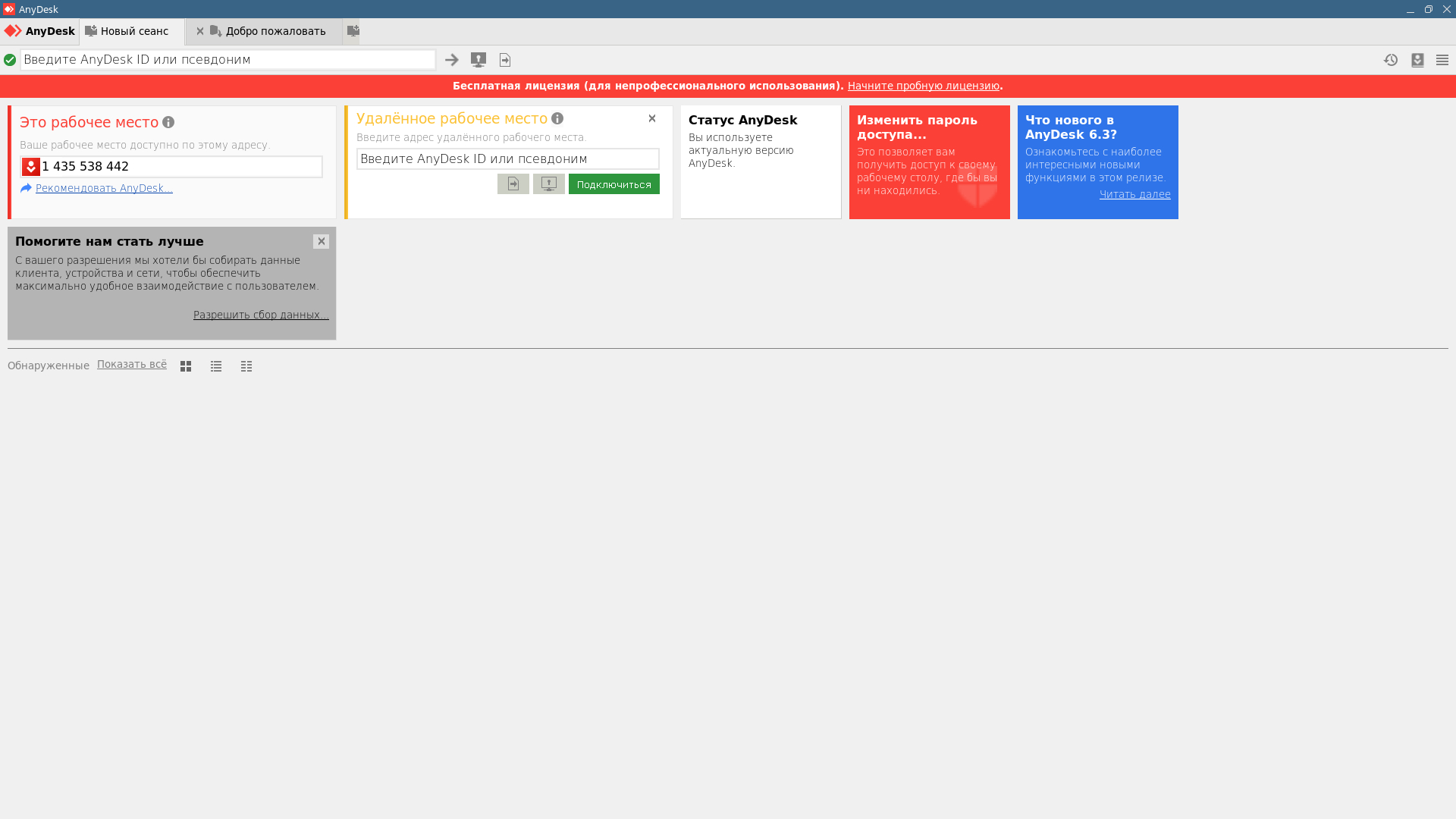
Task: Open a new session tab icon
Action: click(x=353, y=31)
